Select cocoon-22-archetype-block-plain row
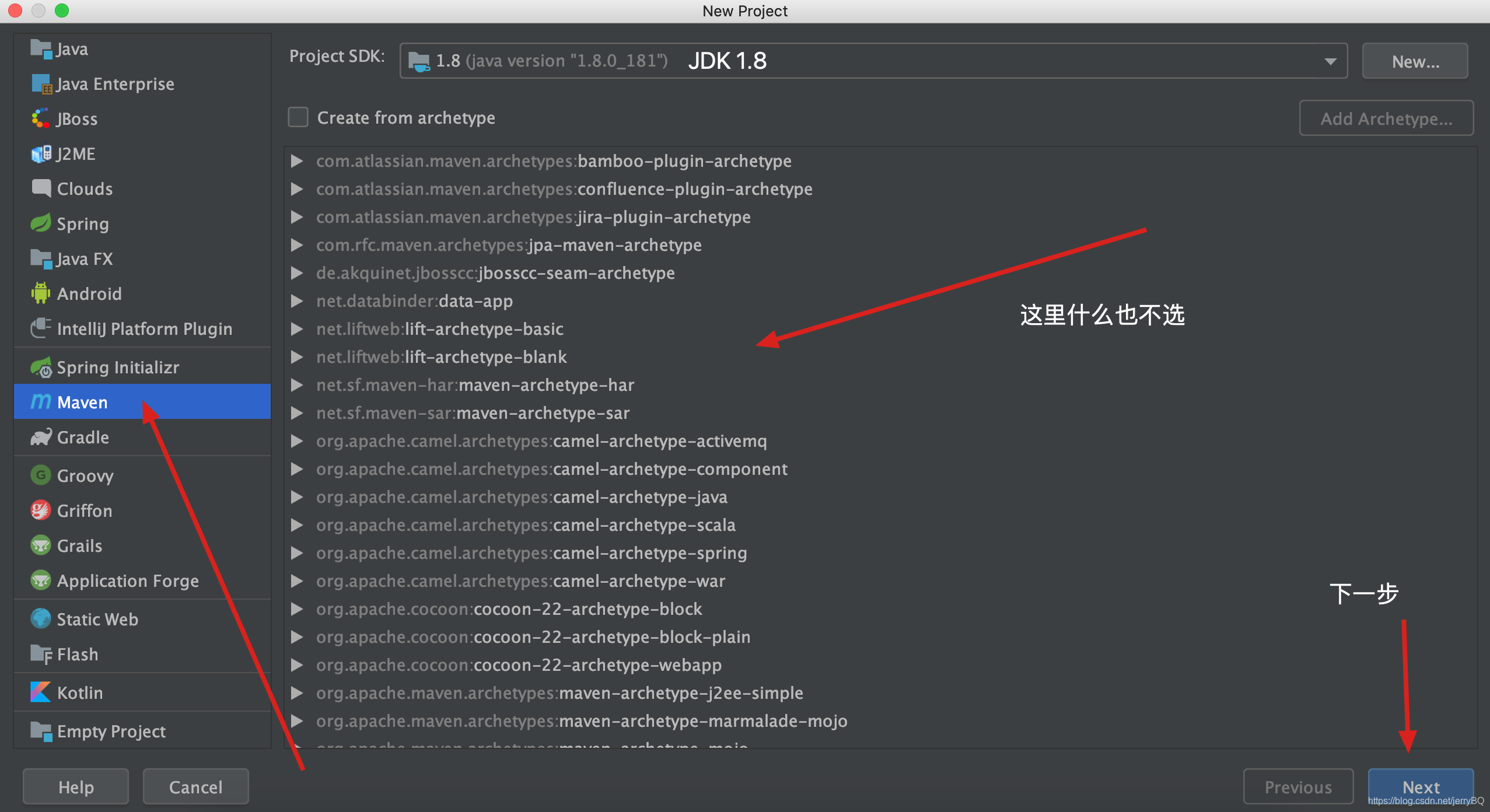 (x=880, y=637)
